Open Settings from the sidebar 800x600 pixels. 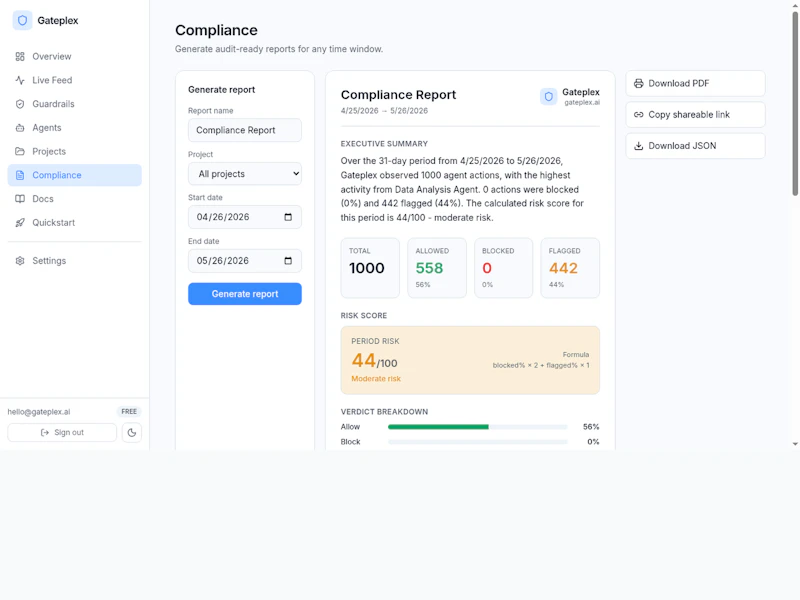(74, 261)
